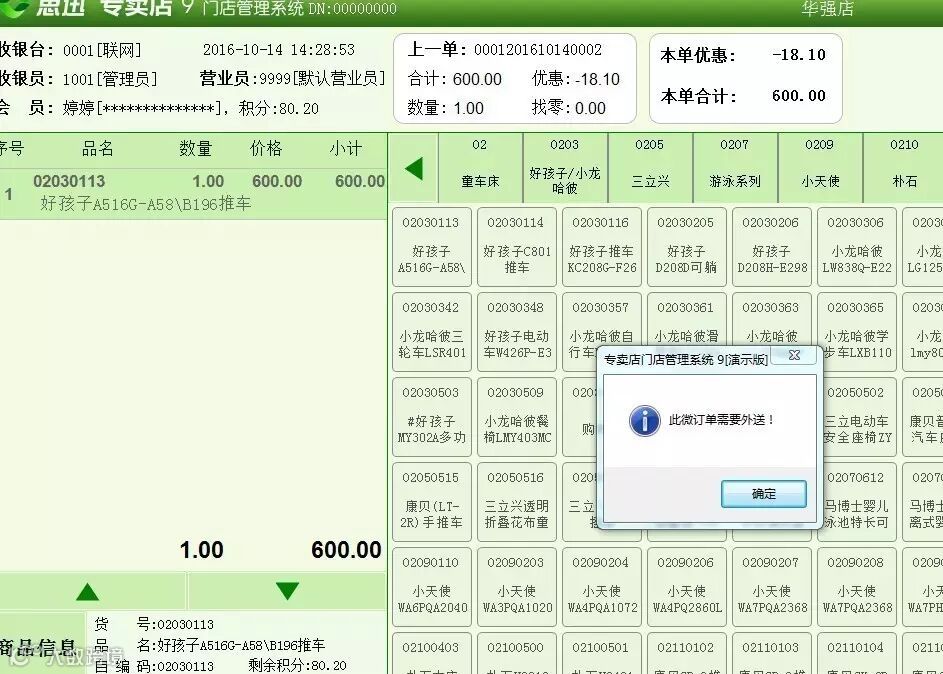Viewport: 943px width, 674px height.
Task: Add product 02090208 小天使WA7PQA2368
Action: coord(856,587)
